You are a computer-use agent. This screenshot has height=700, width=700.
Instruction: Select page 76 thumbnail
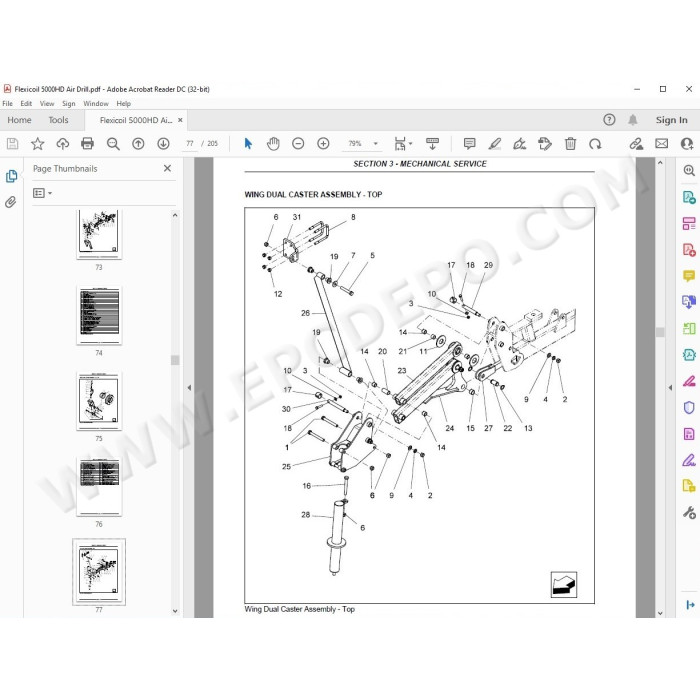coord(99,487)
